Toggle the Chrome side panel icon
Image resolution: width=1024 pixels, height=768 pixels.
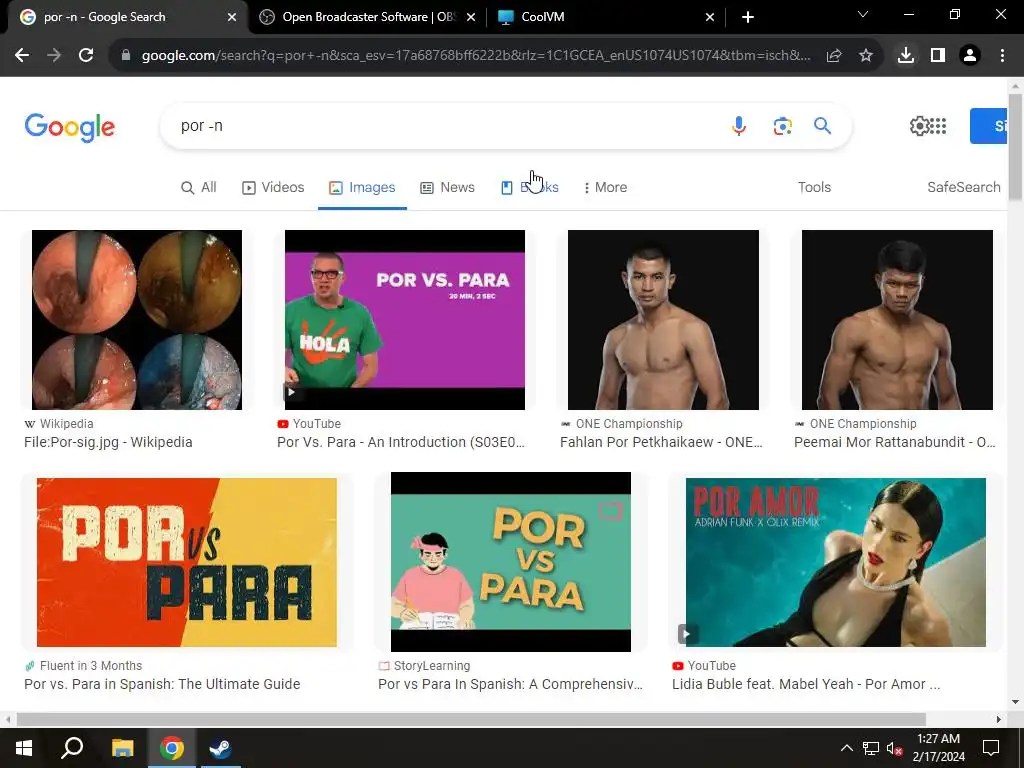tap(938, 56)
